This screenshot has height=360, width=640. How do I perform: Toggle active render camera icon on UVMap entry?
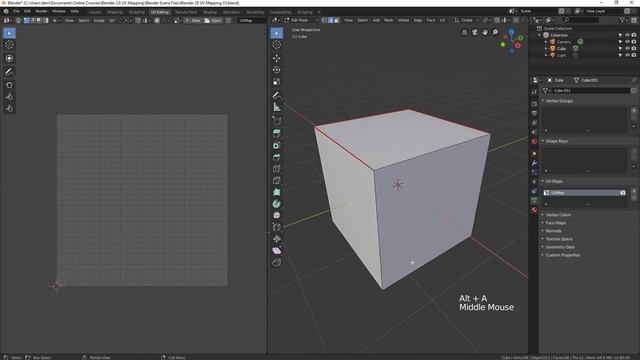point(623,193)
